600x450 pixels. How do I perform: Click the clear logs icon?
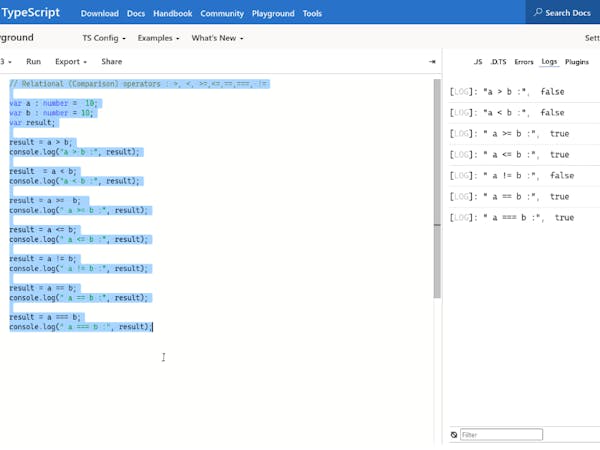click(x=454, y=435)
